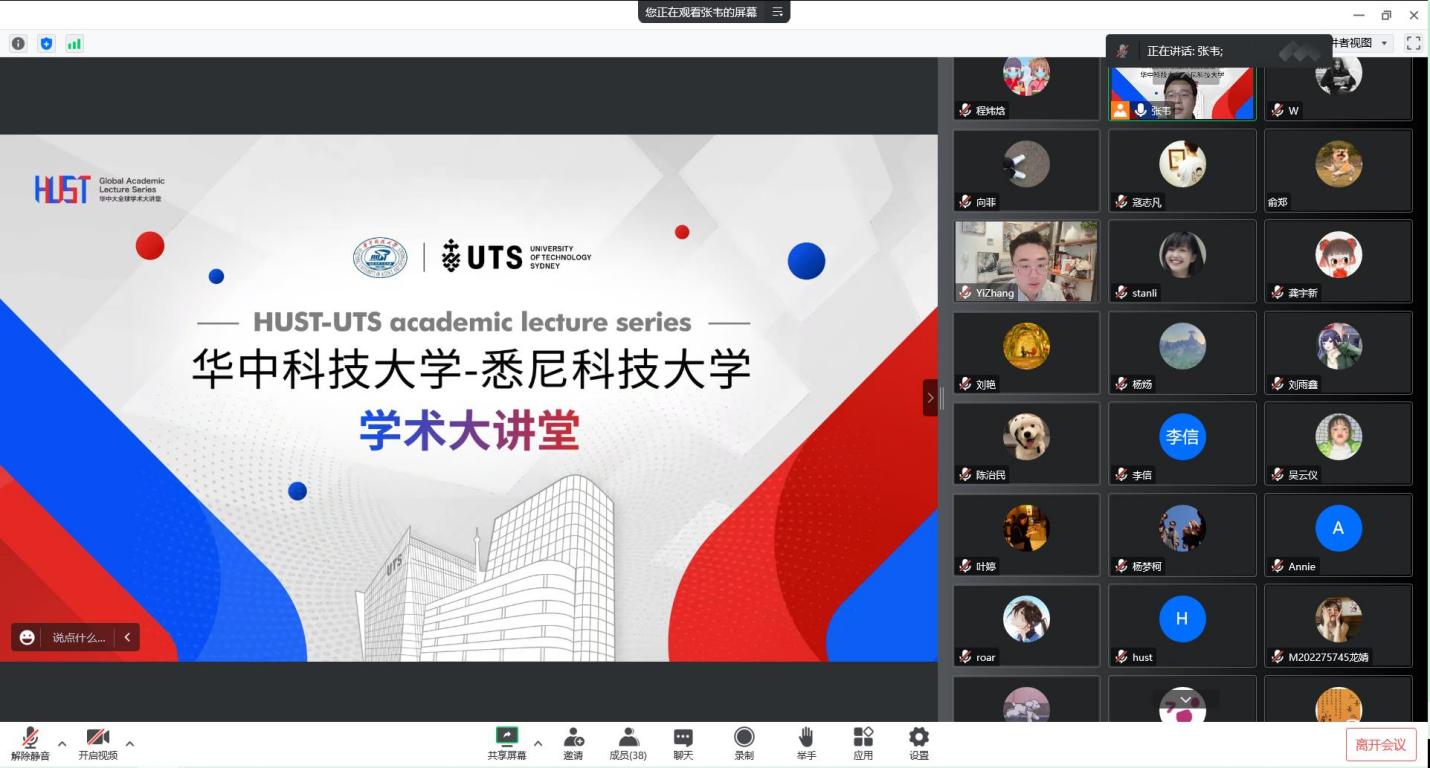Select the 李信 participant tile avatar
This screenshot has width=1430, height=768.
(x=1182, y=437)
